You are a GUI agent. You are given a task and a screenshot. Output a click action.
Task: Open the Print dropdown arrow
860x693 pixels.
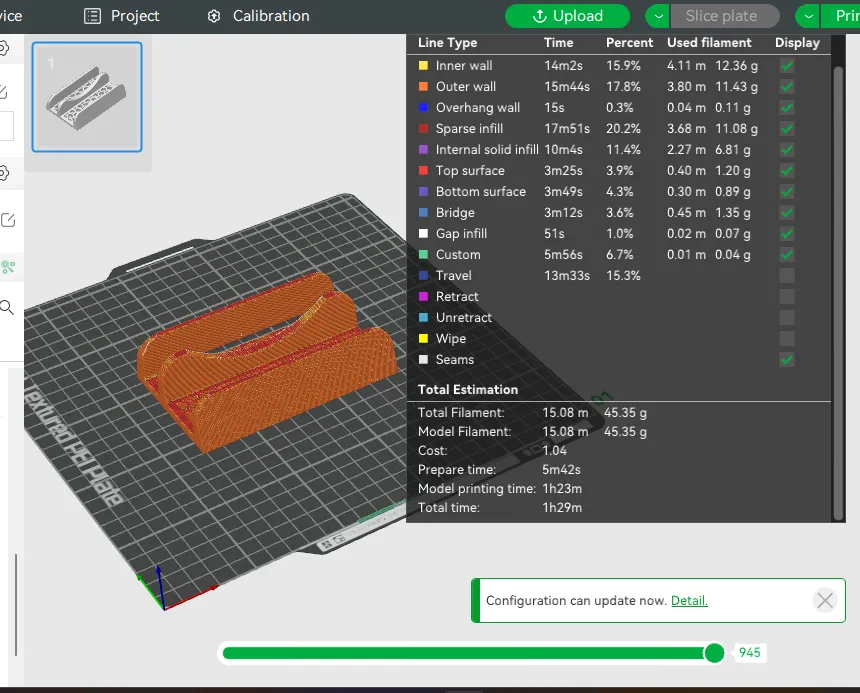pyautogui.click(x=807, y=16)
